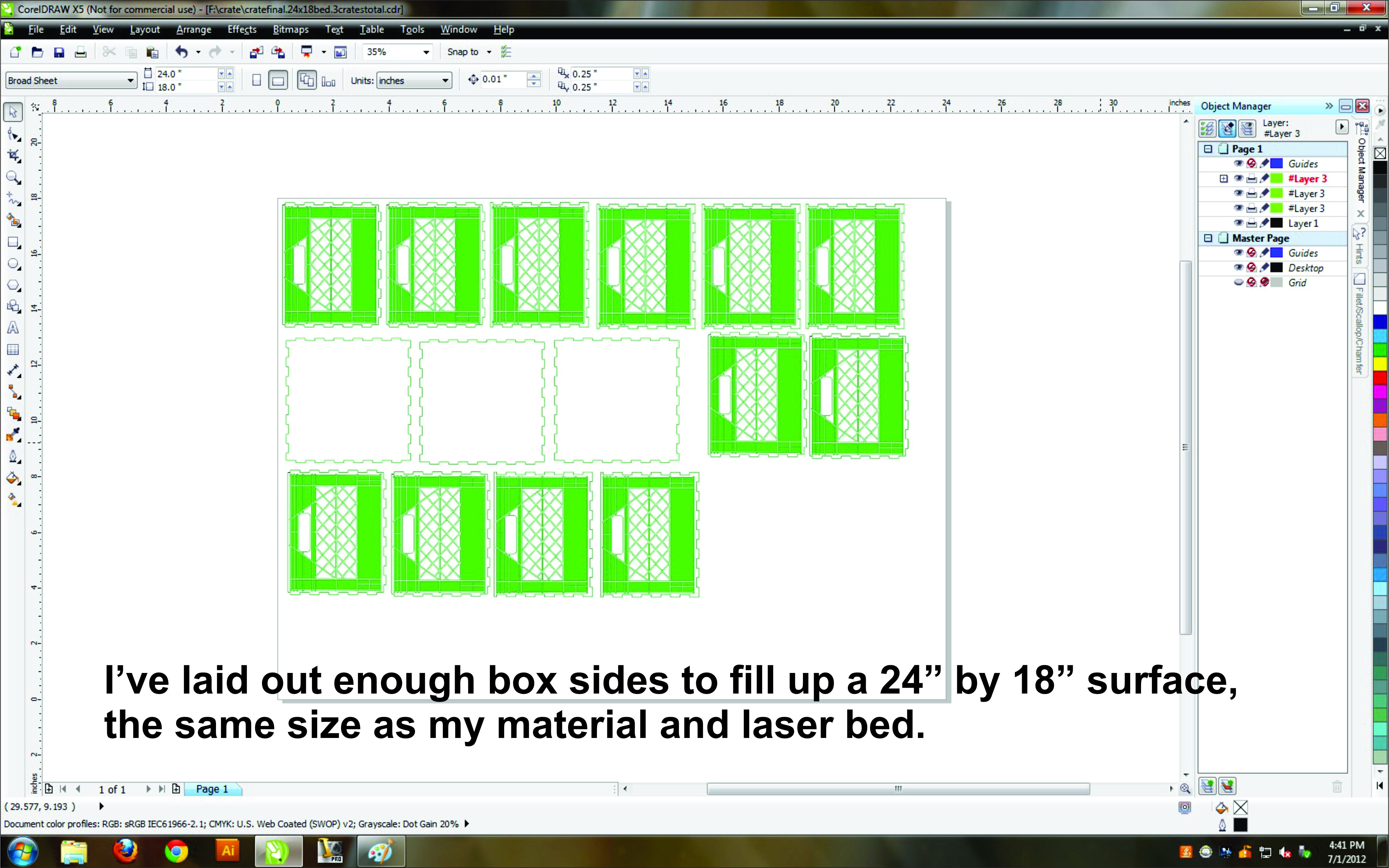
Task: Click the no-color X swatch in palette
Action: tap(1380, 153)
